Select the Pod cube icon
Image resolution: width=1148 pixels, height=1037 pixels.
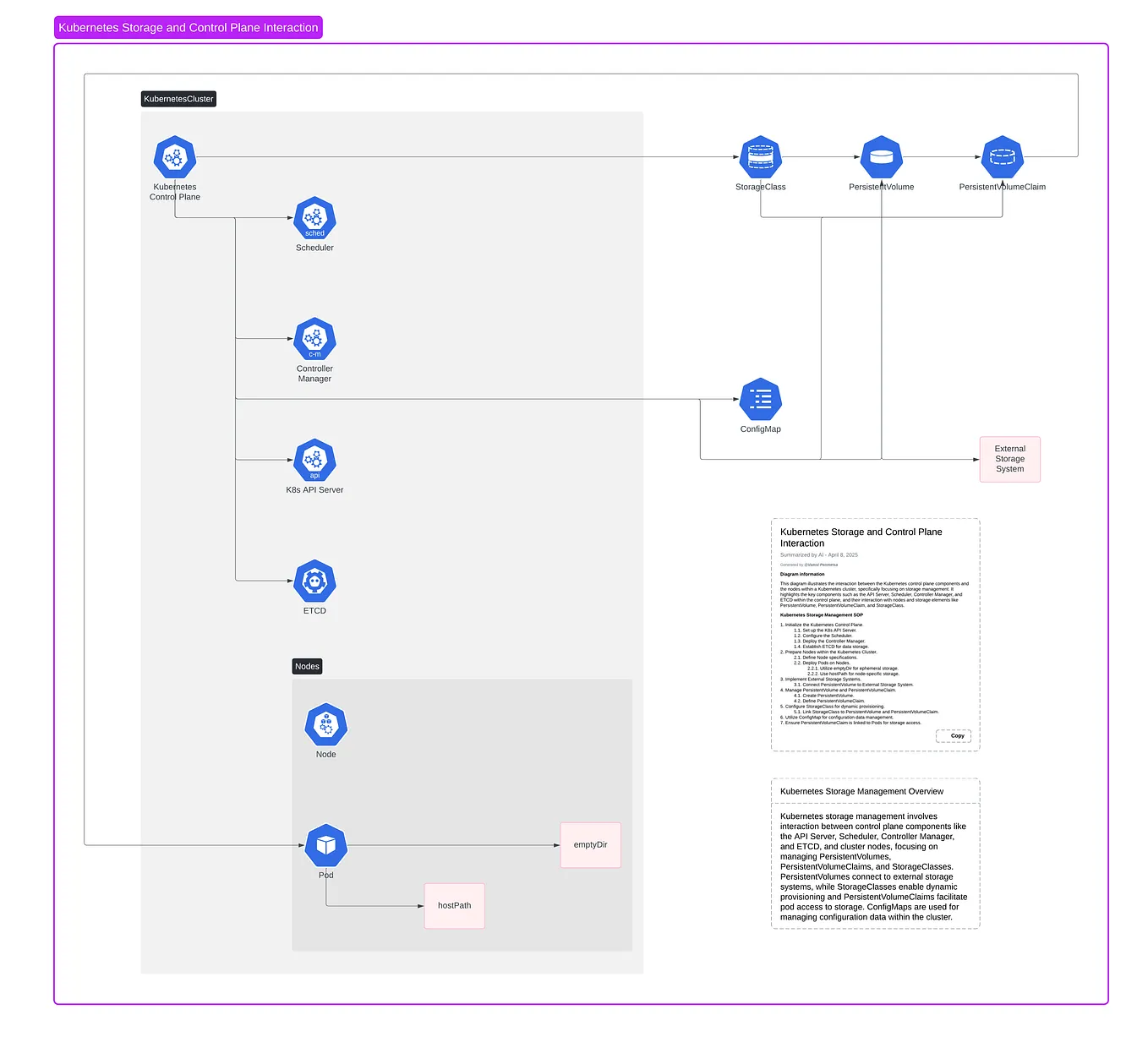tap(325, 844)
